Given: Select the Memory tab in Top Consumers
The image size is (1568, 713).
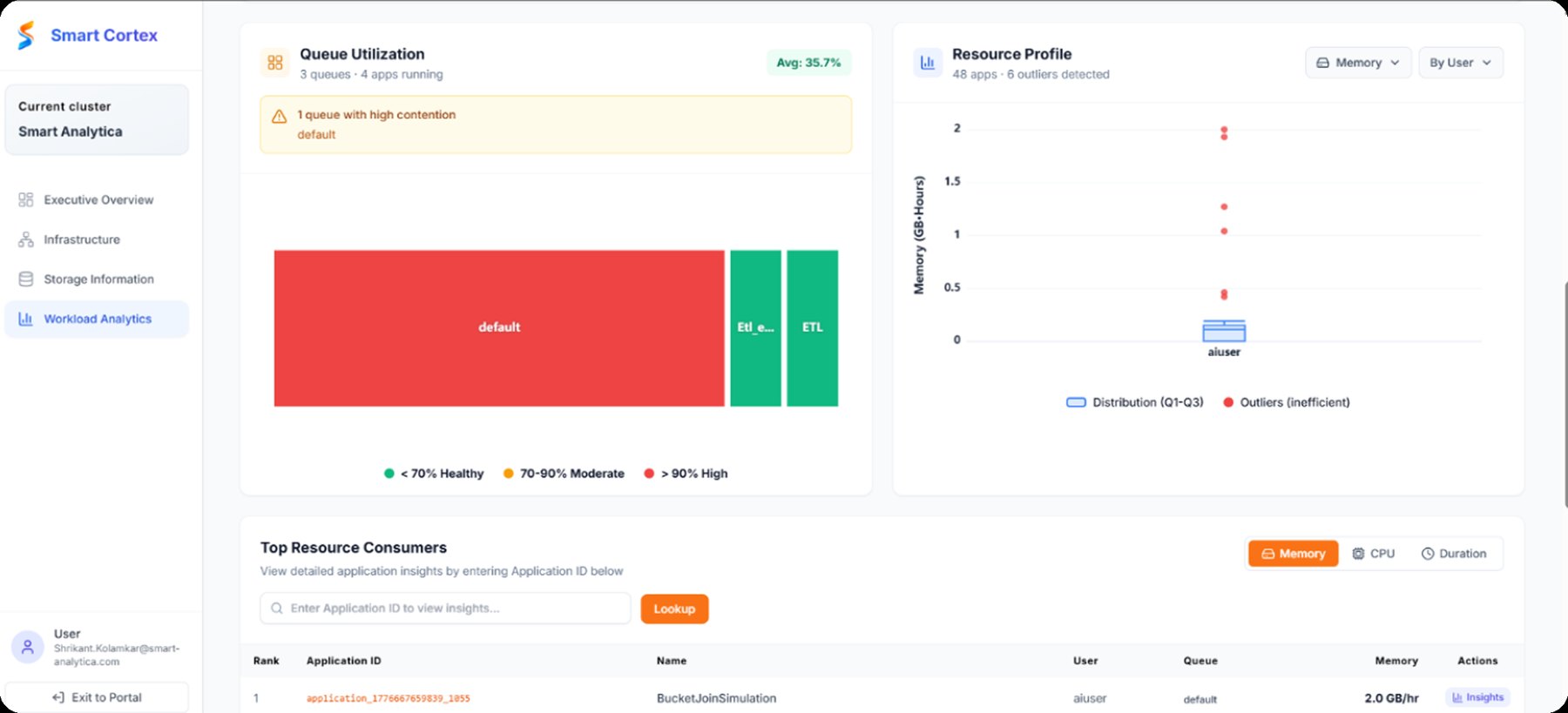Looking at the screenshot, I should 1294,554.
